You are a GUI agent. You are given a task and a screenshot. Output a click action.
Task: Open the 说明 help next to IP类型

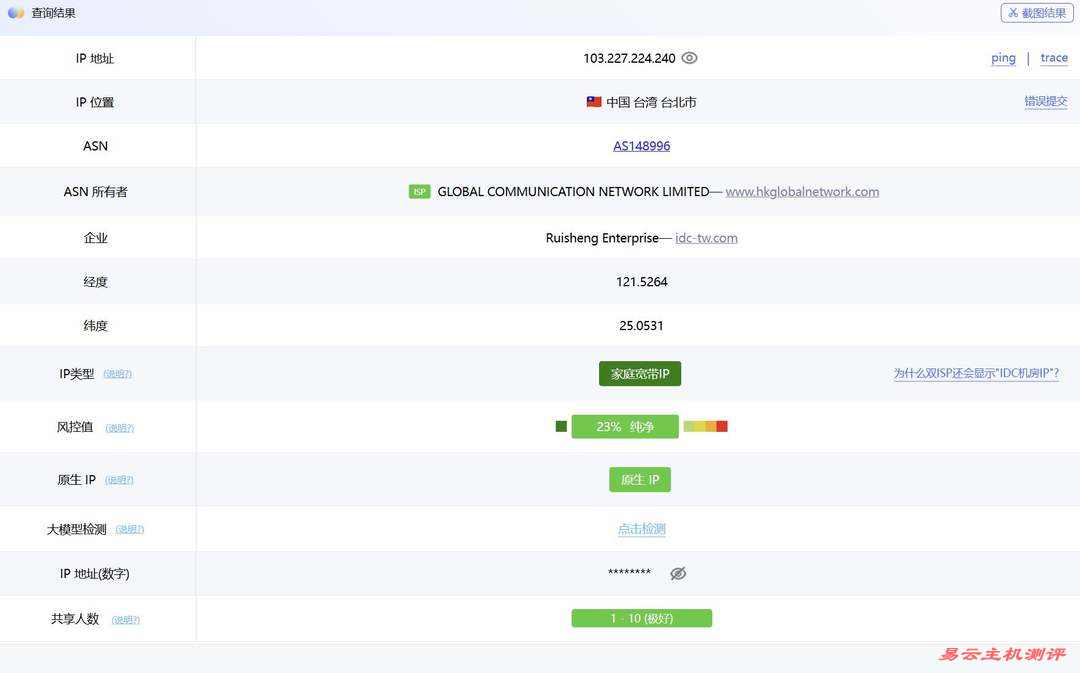tap(117, 374)
